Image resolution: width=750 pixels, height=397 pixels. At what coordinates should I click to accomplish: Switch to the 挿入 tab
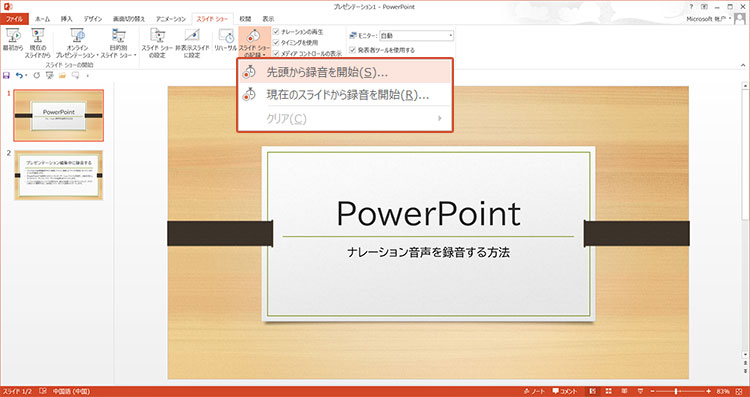[67, 19]
